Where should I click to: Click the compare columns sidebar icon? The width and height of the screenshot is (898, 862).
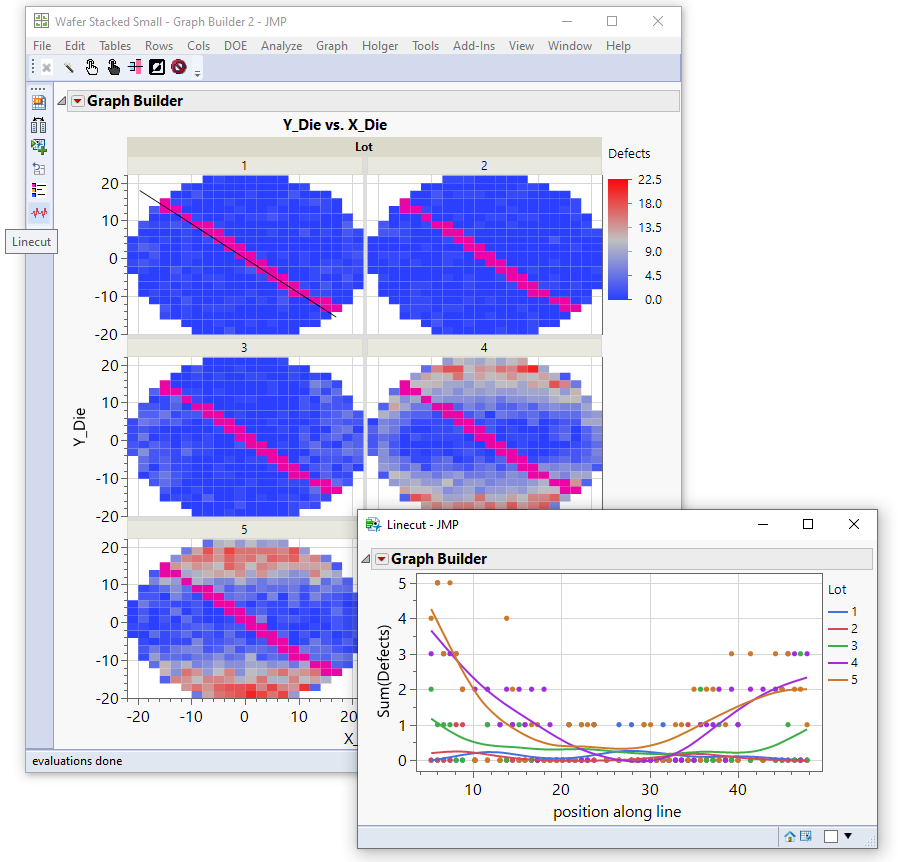[39, 125]
